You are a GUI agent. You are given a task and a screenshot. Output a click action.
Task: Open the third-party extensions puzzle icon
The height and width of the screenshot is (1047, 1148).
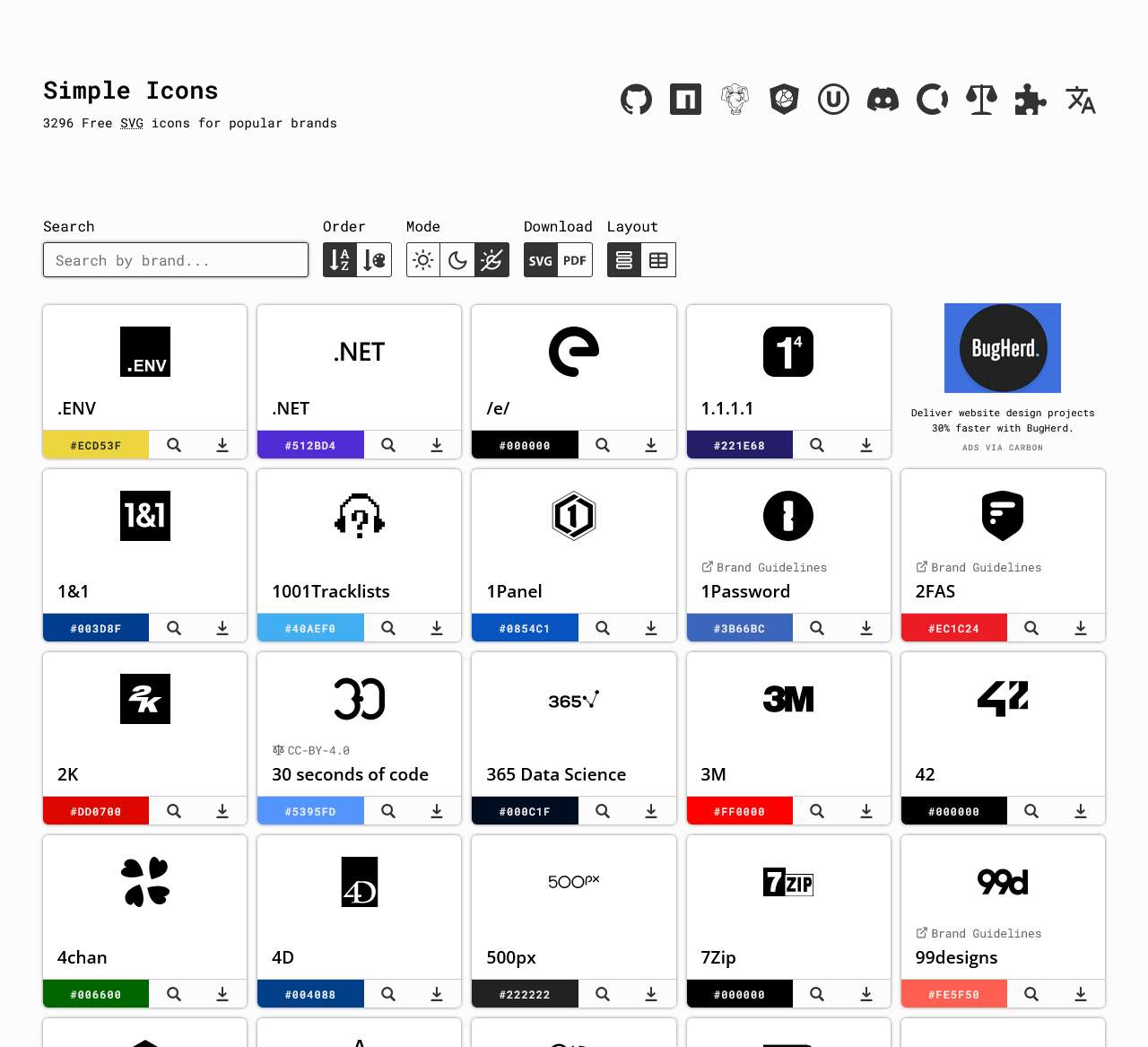point(1031,100)
